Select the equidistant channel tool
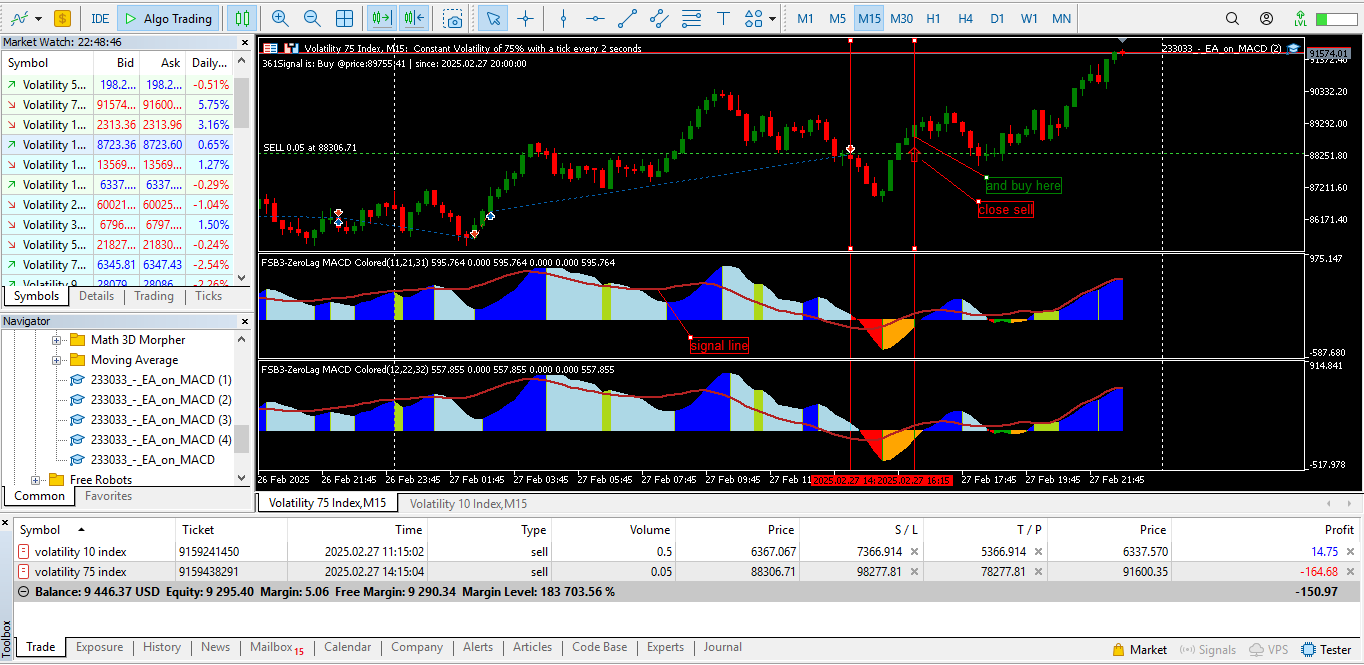Viewport: 1364px width, 665px height. (x=659, y=18)
